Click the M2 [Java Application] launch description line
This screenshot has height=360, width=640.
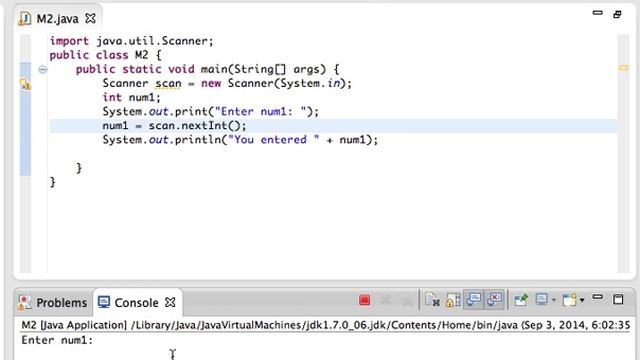[x=326, y=325]
